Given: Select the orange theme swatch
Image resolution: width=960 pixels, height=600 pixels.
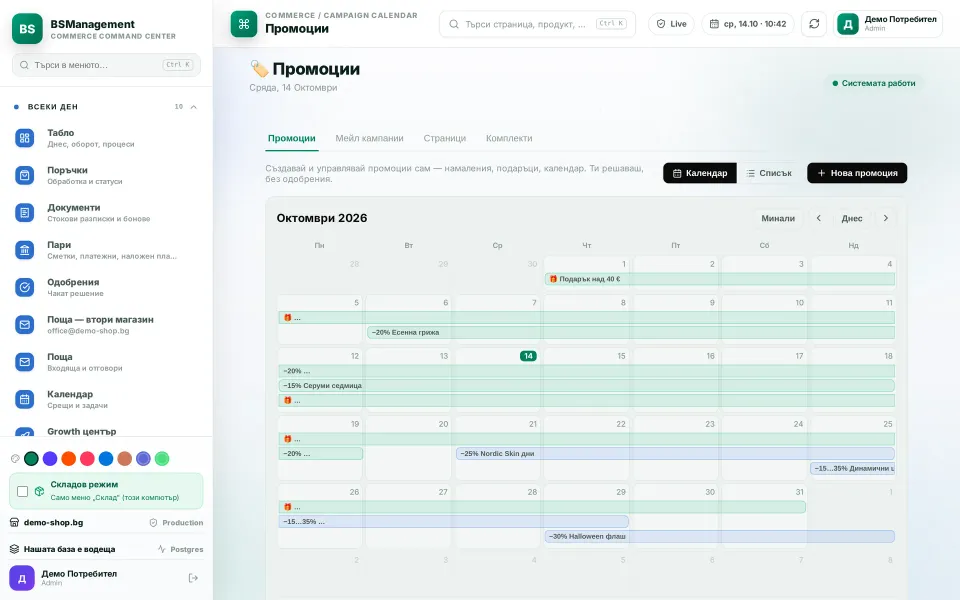Looking at the screenshot, I should pos(69,459).
